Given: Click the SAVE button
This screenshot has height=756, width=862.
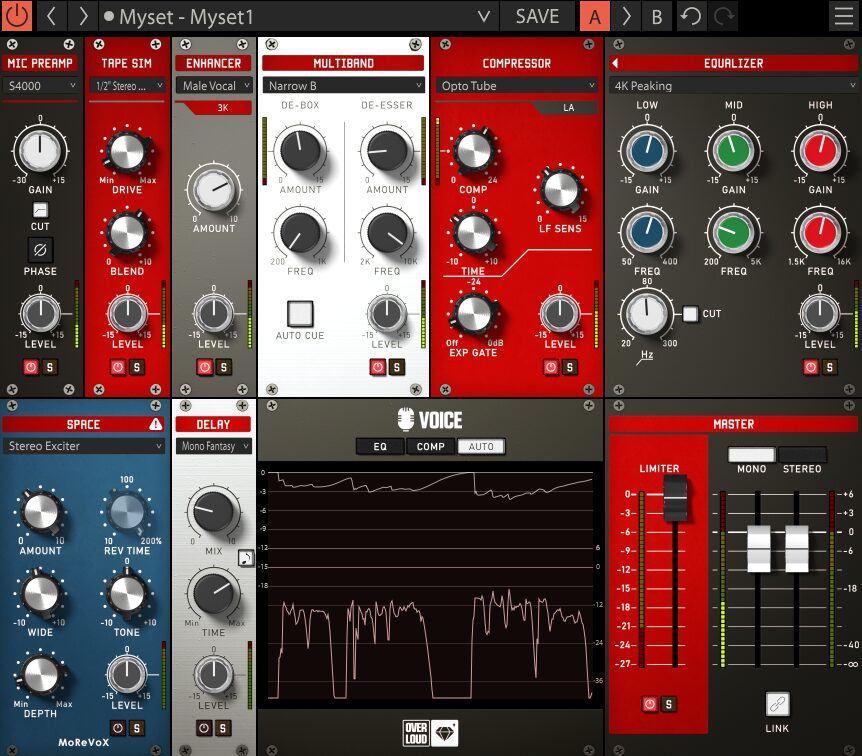Looking at the screenshot, I should [537, 16].
